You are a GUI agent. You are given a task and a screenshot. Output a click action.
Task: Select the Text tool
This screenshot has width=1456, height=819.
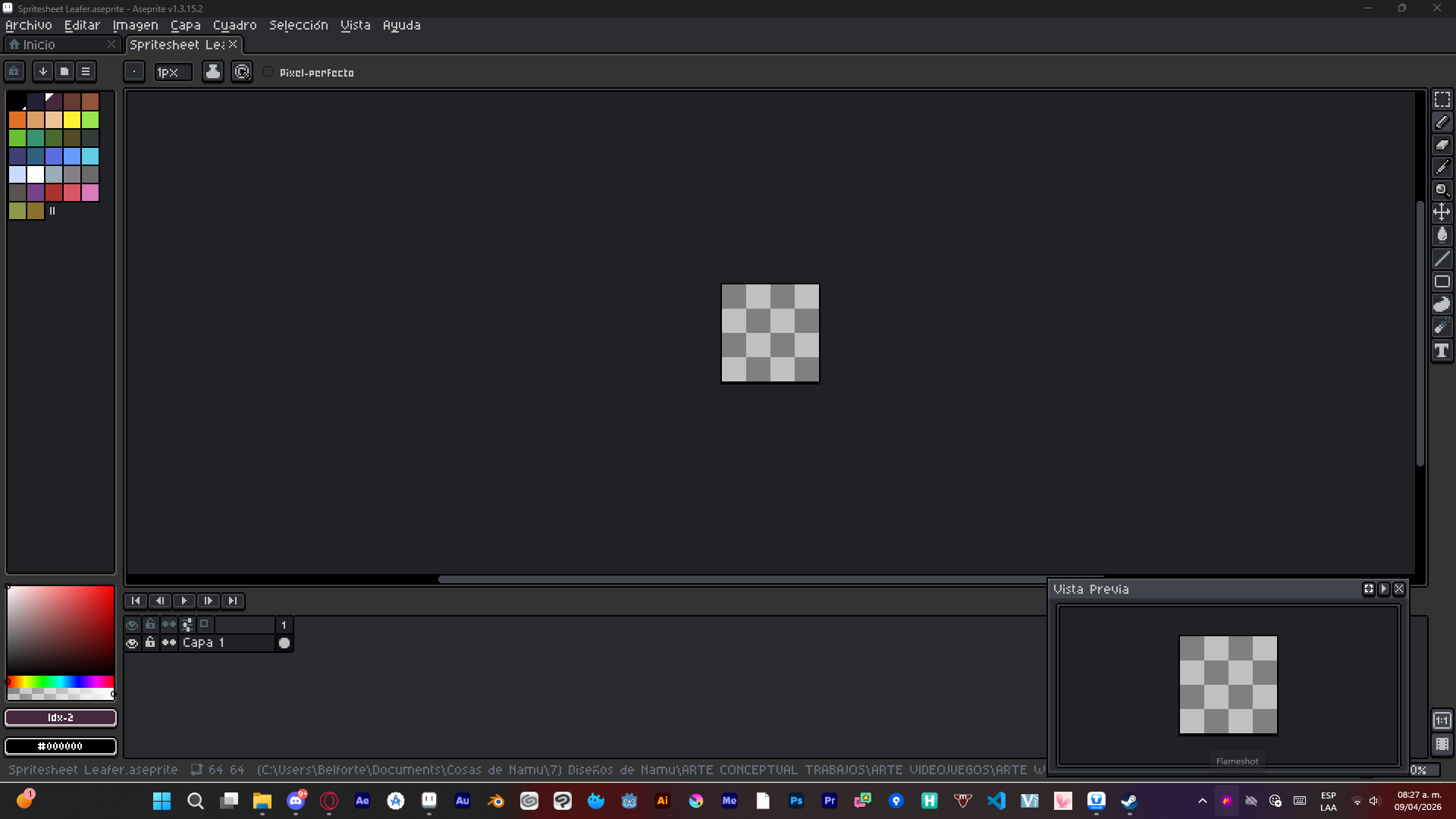(x=1442, y=350)
